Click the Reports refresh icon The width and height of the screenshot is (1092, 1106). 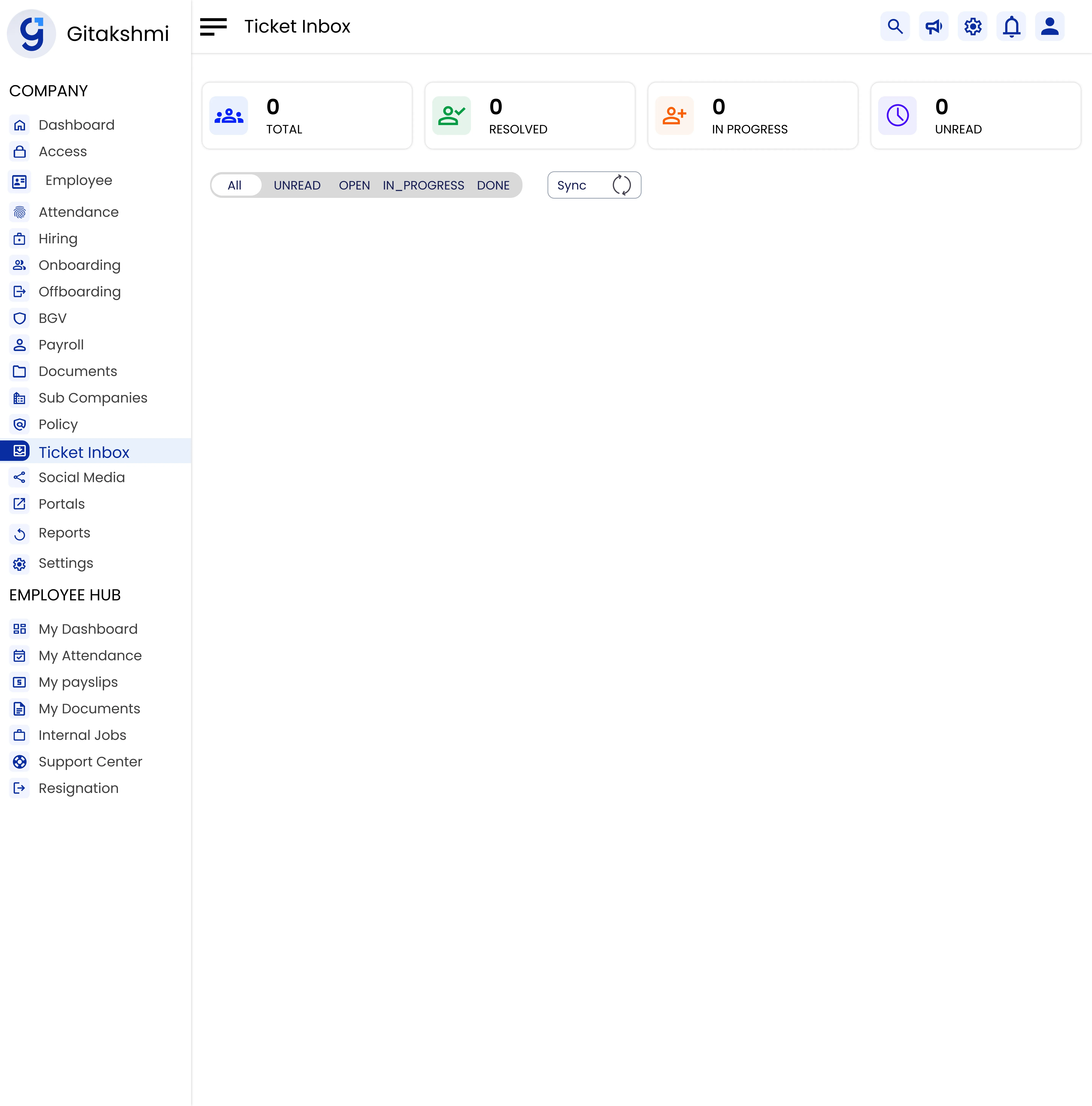click(x=20, y=534)
